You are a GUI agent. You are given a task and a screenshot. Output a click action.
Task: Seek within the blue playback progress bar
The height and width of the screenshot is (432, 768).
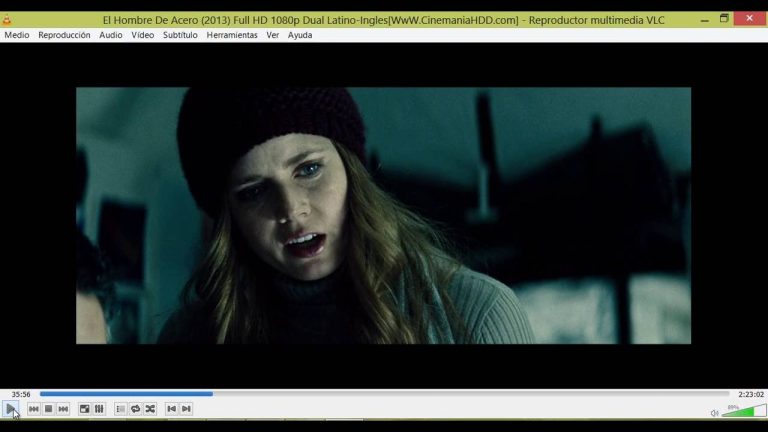tap(384, 394)
